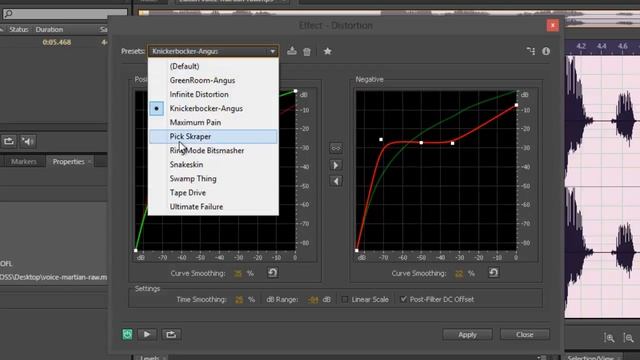Toggle effect power state button
This screenshot has height=360, width=640.
127,334
